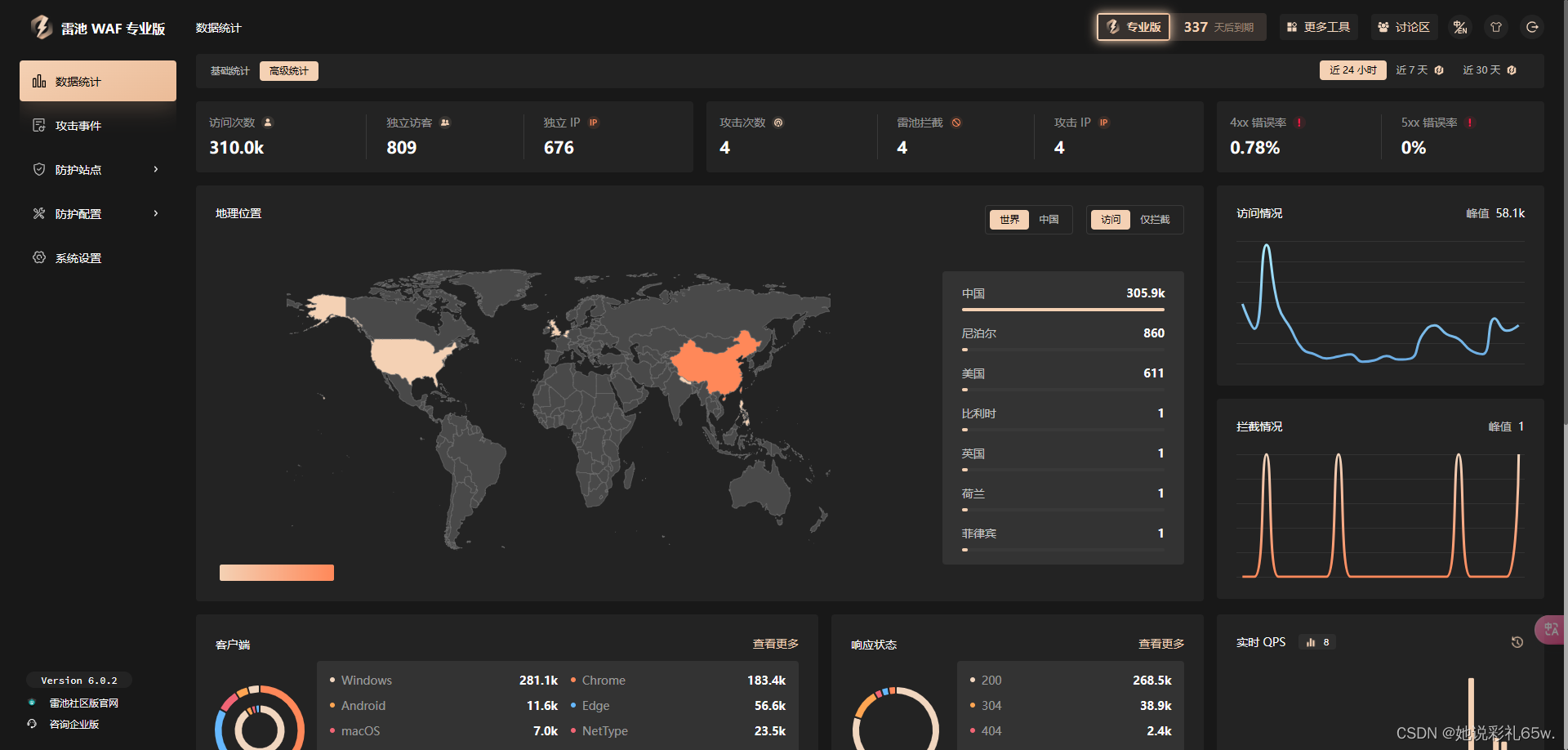This screenshot has width=1568, height=750.
Task: Click the 中国 progress bar in country list
Action: (x=1063, y=310)
